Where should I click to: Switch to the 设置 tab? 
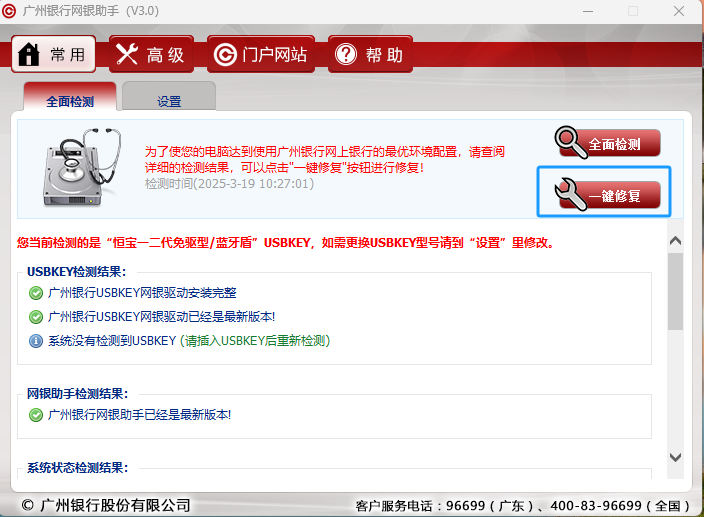(169, 101)
